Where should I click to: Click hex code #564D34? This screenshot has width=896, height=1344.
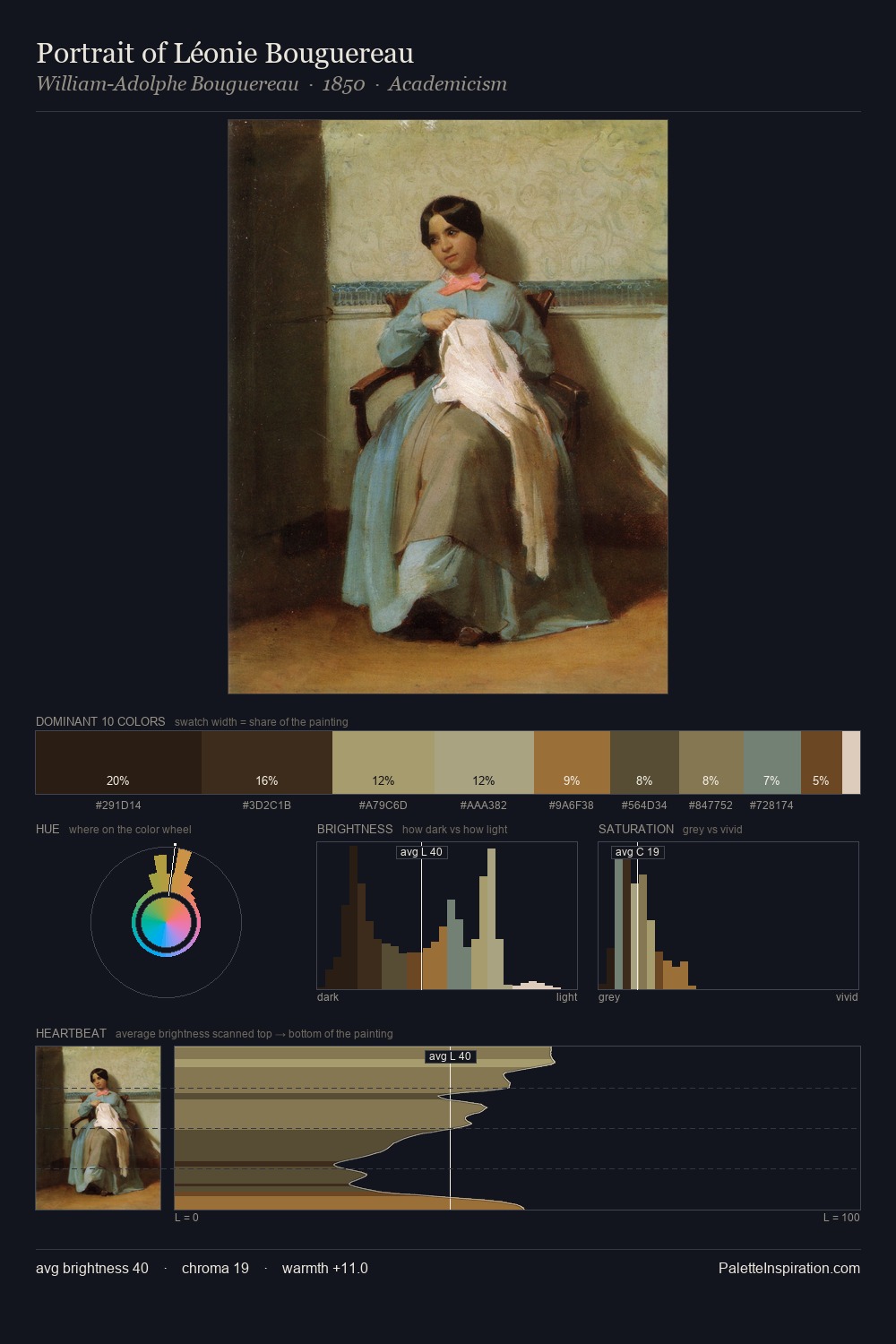point(644,806)
